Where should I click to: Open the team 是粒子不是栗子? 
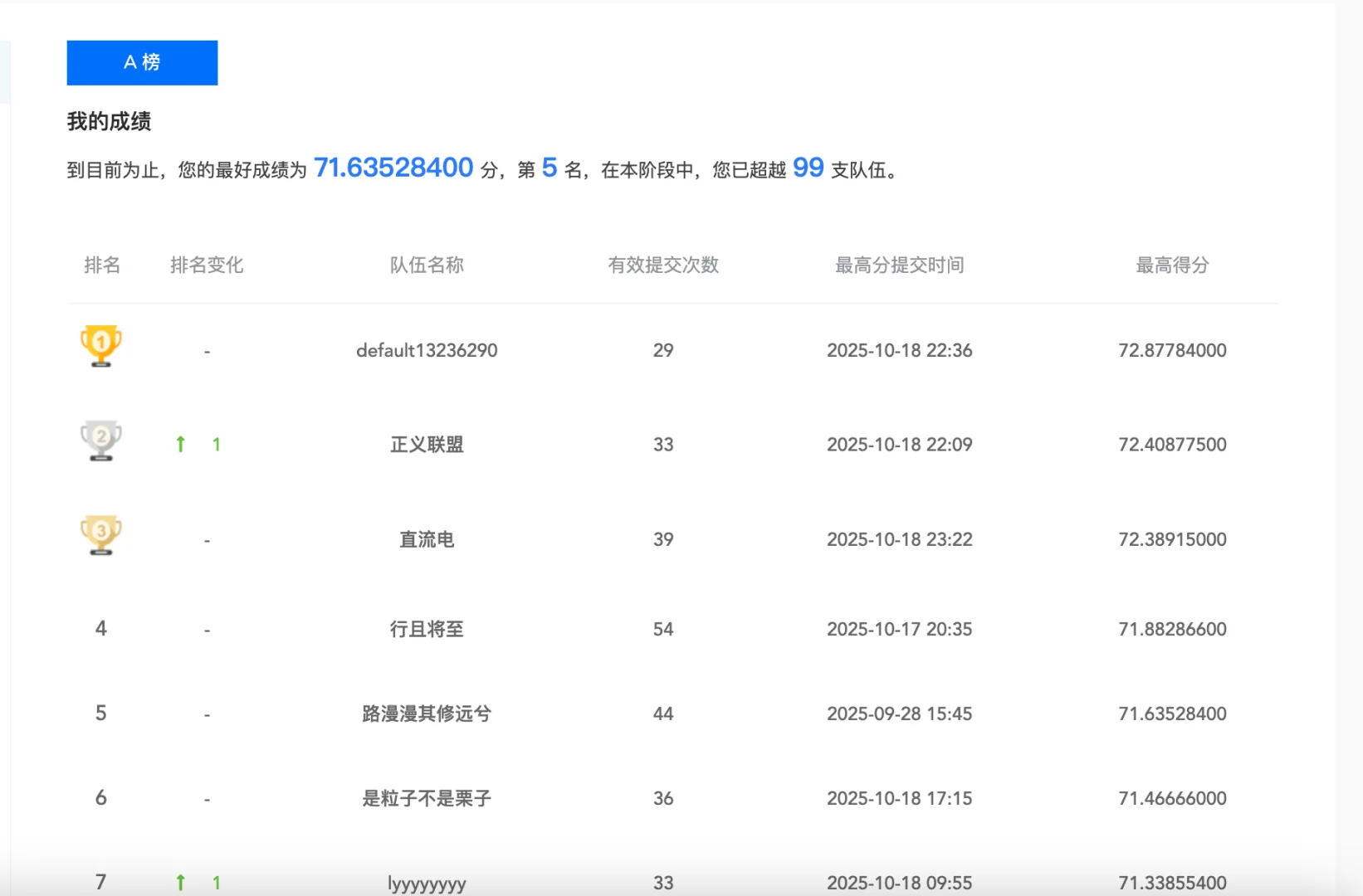tap(426, 798)
